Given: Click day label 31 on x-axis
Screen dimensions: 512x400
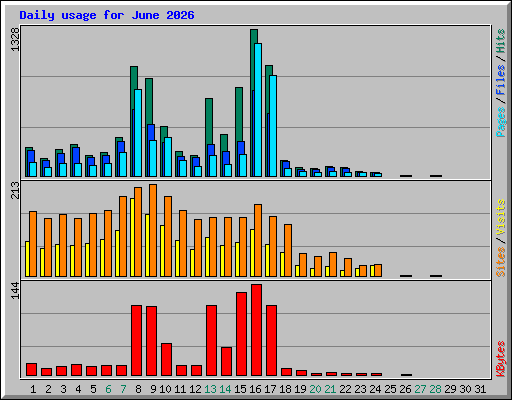Looking at the screenshot, I should [480, 389].
